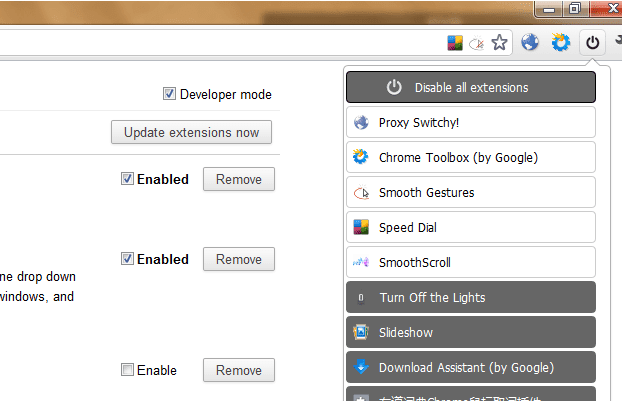Click the Smooth Gestures icon in address bar
Viewport: 622px width, 403px height.
[x=477, y=43]
